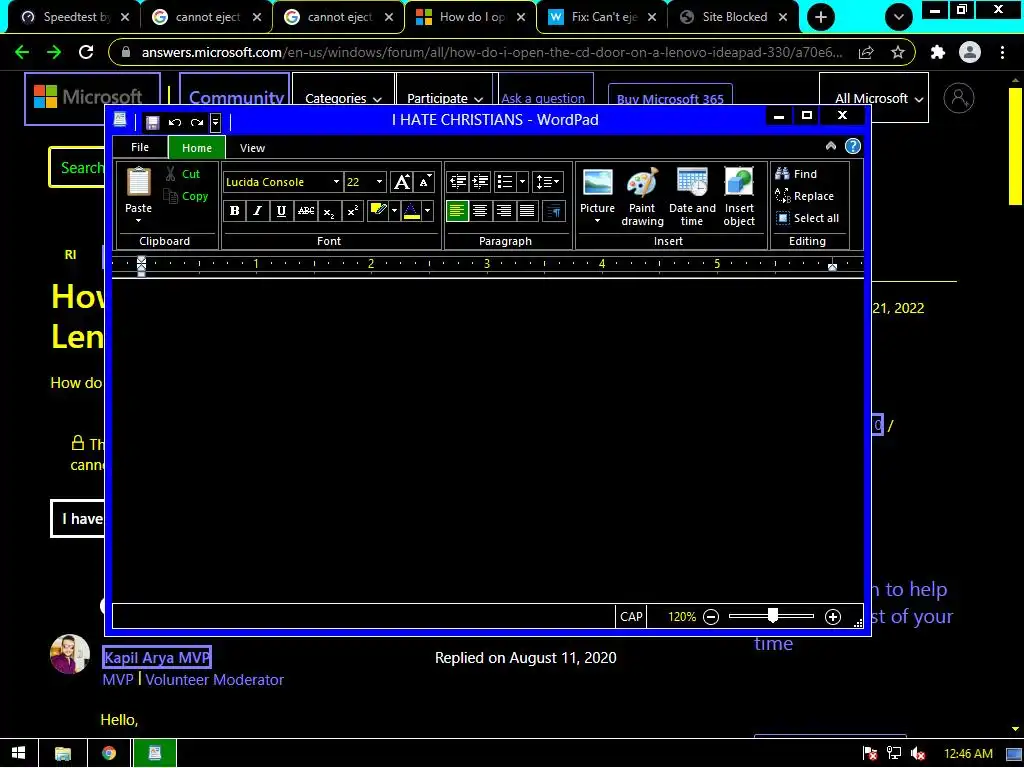Copy the selected text

point(186,196)
